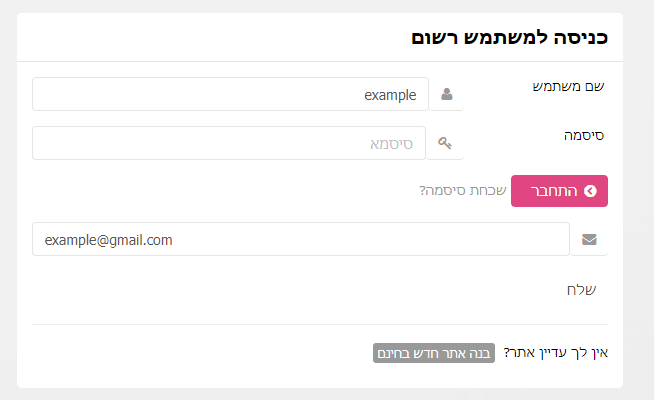Click the סיסמה field label

pyautogui.click(x=584, y=136)
